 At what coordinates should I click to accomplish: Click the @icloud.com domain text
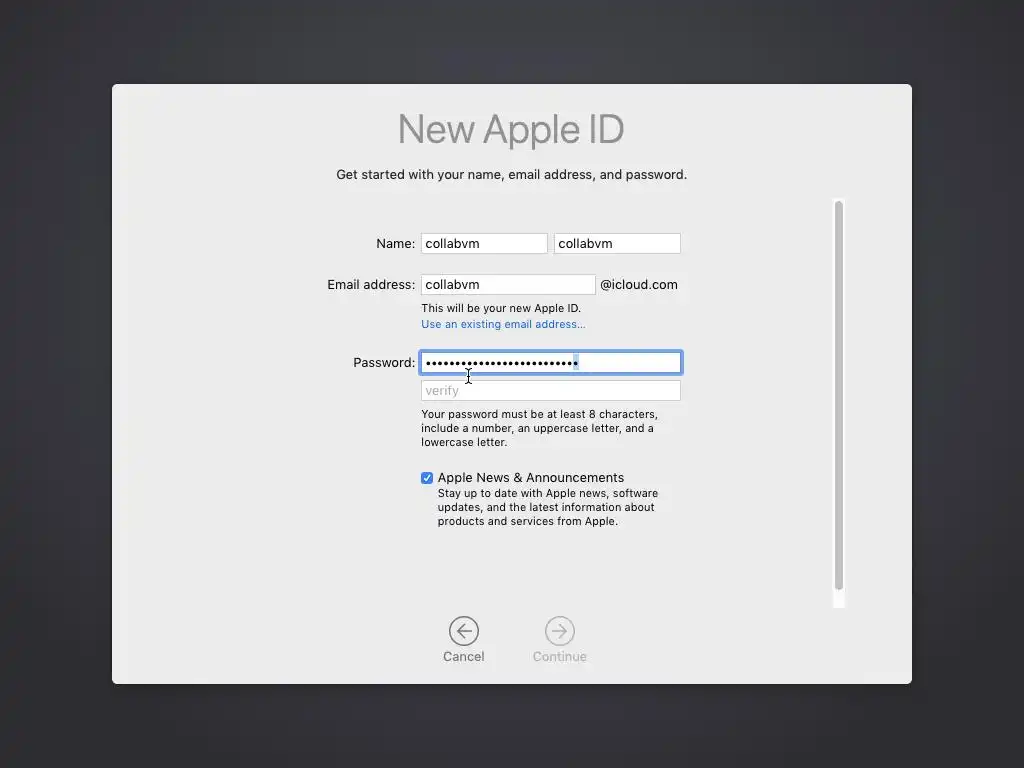pyautogui.click(x=639, y=285)
